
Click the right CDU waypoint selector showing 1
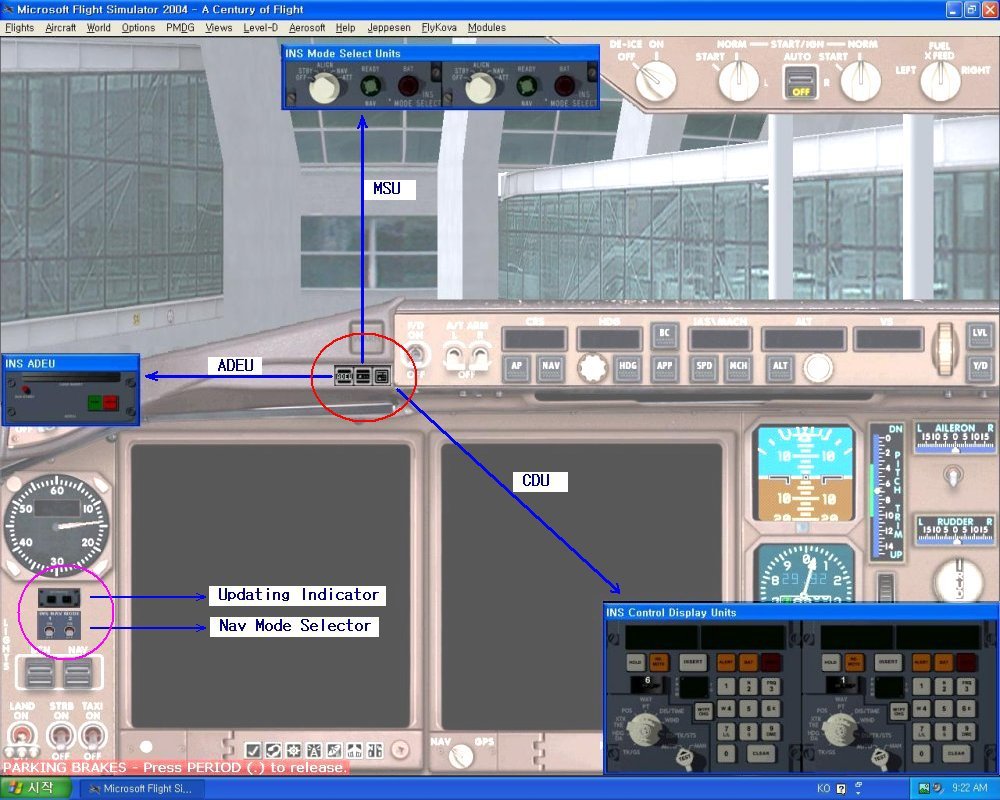click(x=842, y=685)
